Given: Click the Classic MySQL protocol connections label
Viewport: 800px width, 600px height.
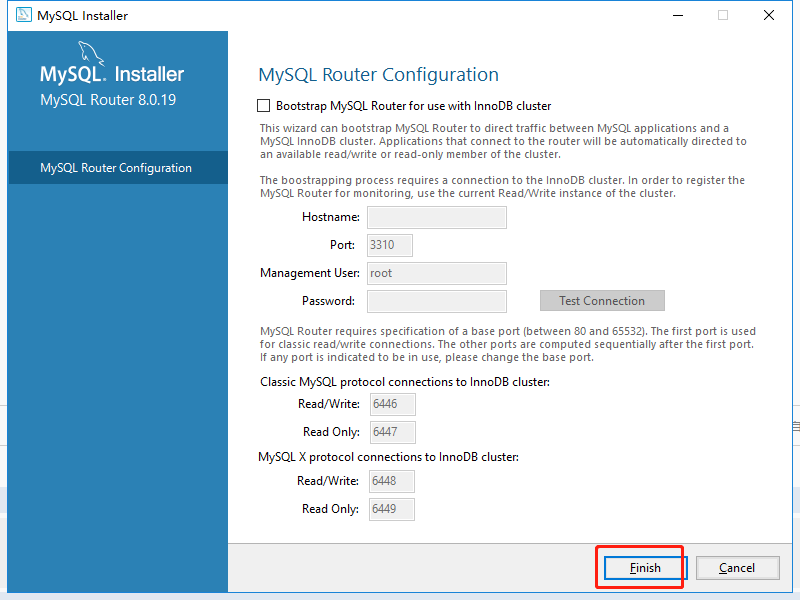Looking at the screenshot, I should point(405,382).
